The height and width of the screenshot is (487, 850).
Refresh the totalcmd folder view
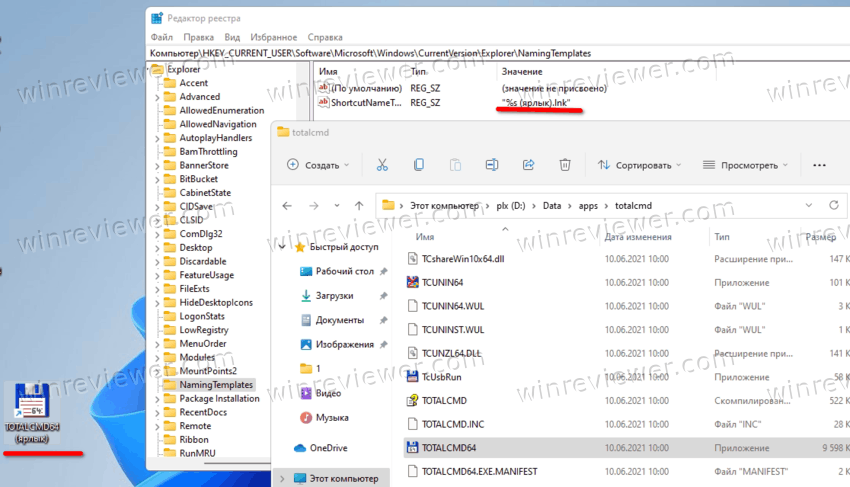point(833,205)
